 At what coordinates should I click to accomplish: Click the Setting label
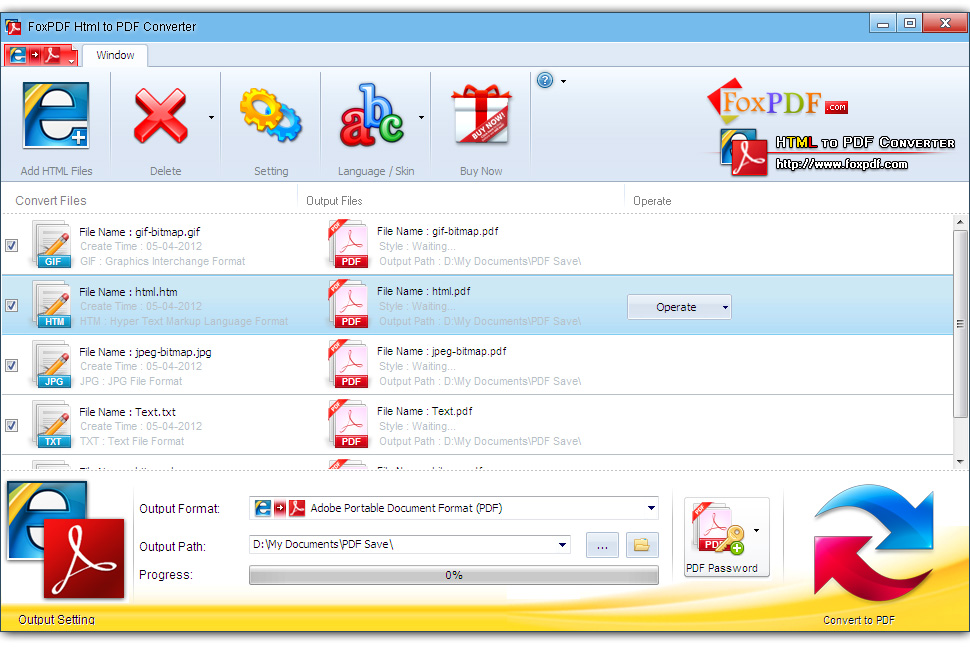coord(271,171)
